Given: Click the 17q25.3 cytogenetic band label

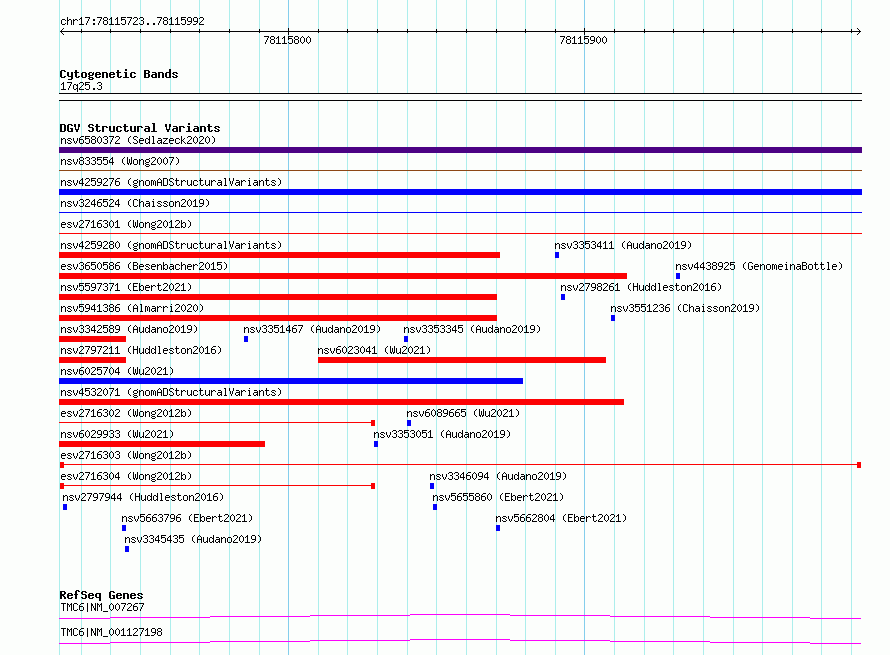Looking at the screenshot, I should click(x=81, y=86).
